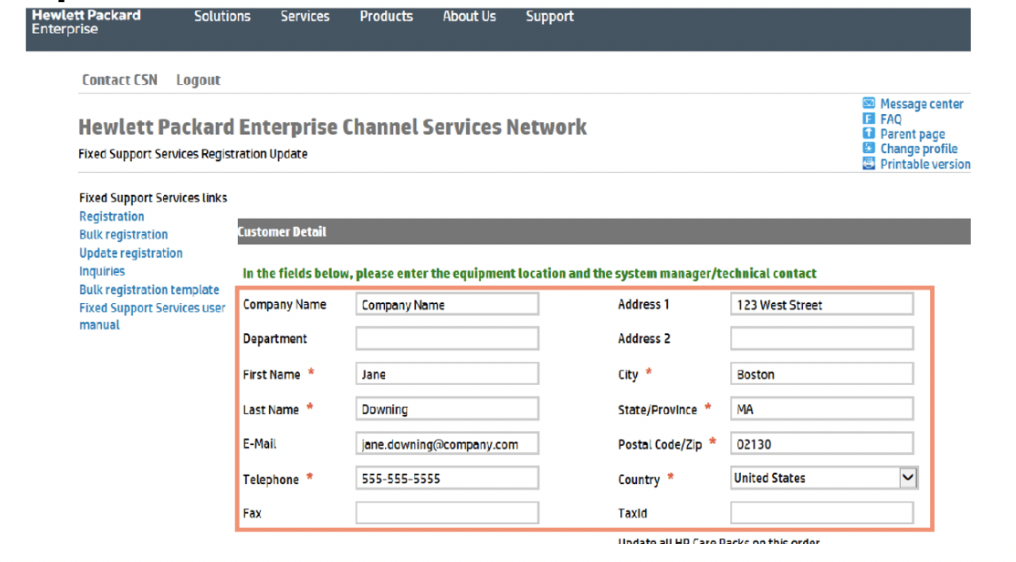Open the Products menu
Image resolution: width=1016 pixels, height=562 pixels.
pos(386,16)
